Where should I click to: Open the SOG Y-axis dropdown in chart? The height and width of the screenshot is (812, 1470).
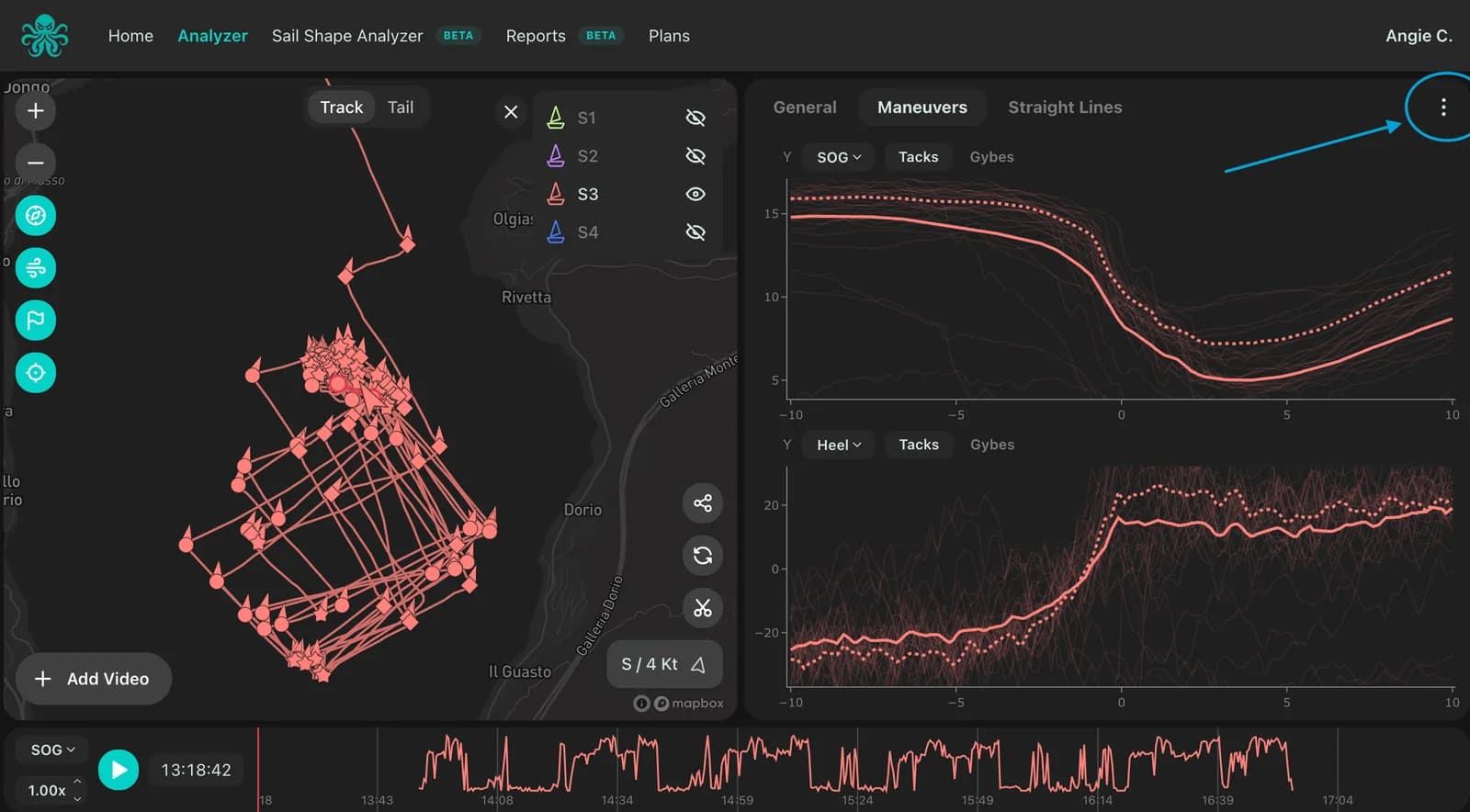[x=839, y=157]
